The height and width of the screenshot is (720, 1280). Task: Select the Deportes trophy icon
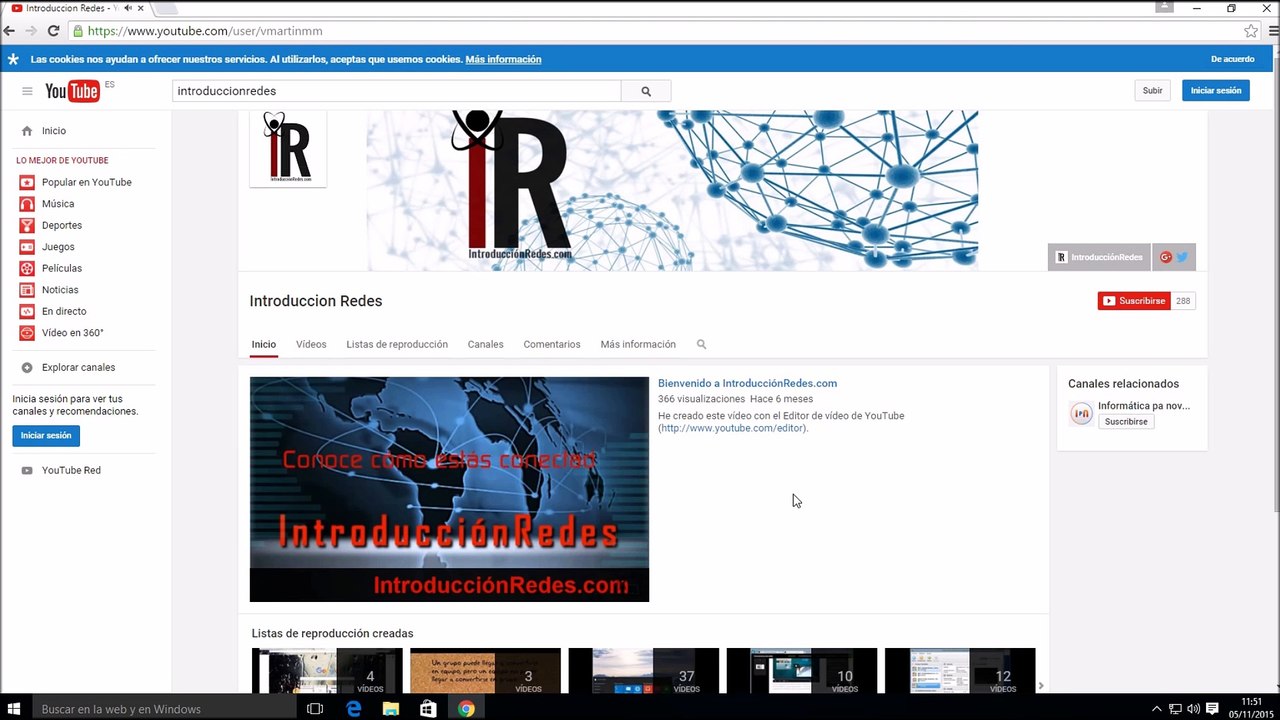pos(27,226)
